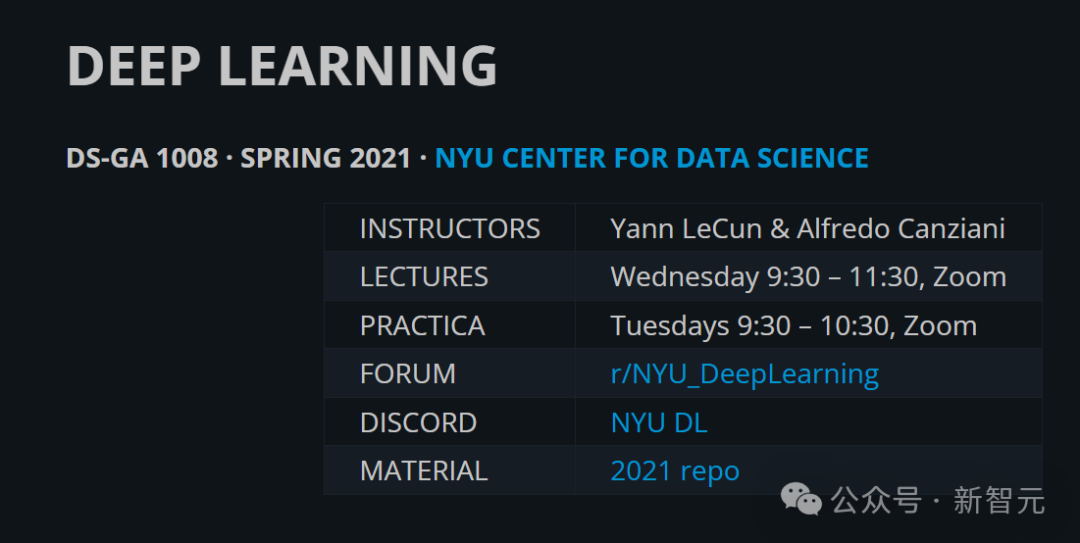
Task: Select the MATERIAL label cell
Action: click(450, 470)
